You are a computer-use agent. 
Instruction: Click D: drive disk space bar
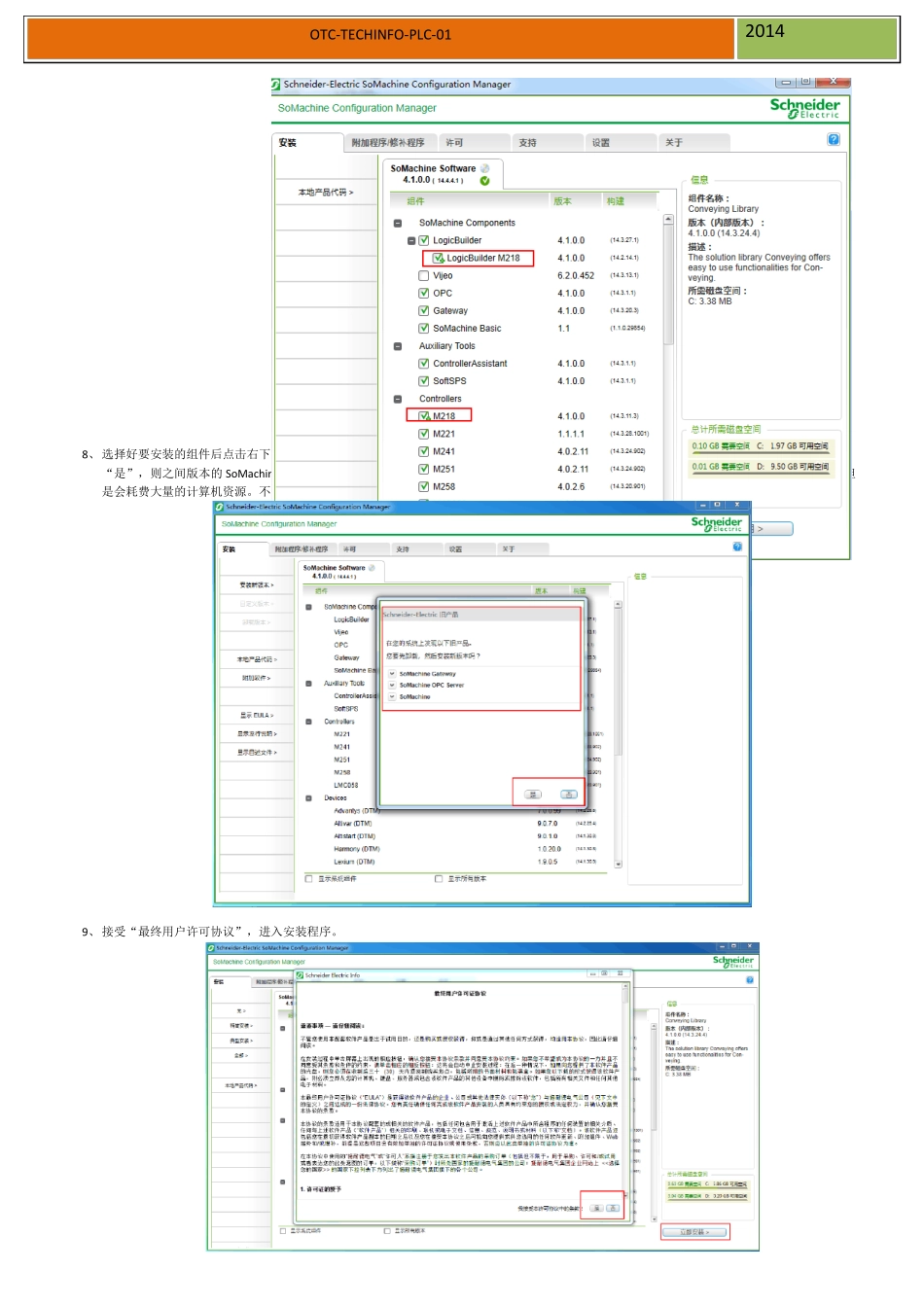[x=761, y=467]
